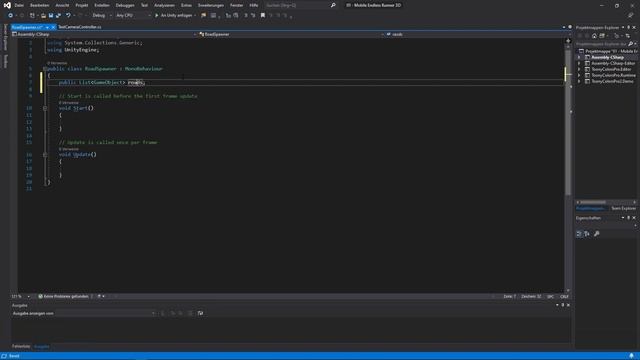
Task: Open the Ansicht menu
Action: pyautogui.click(x=62, y=5)
